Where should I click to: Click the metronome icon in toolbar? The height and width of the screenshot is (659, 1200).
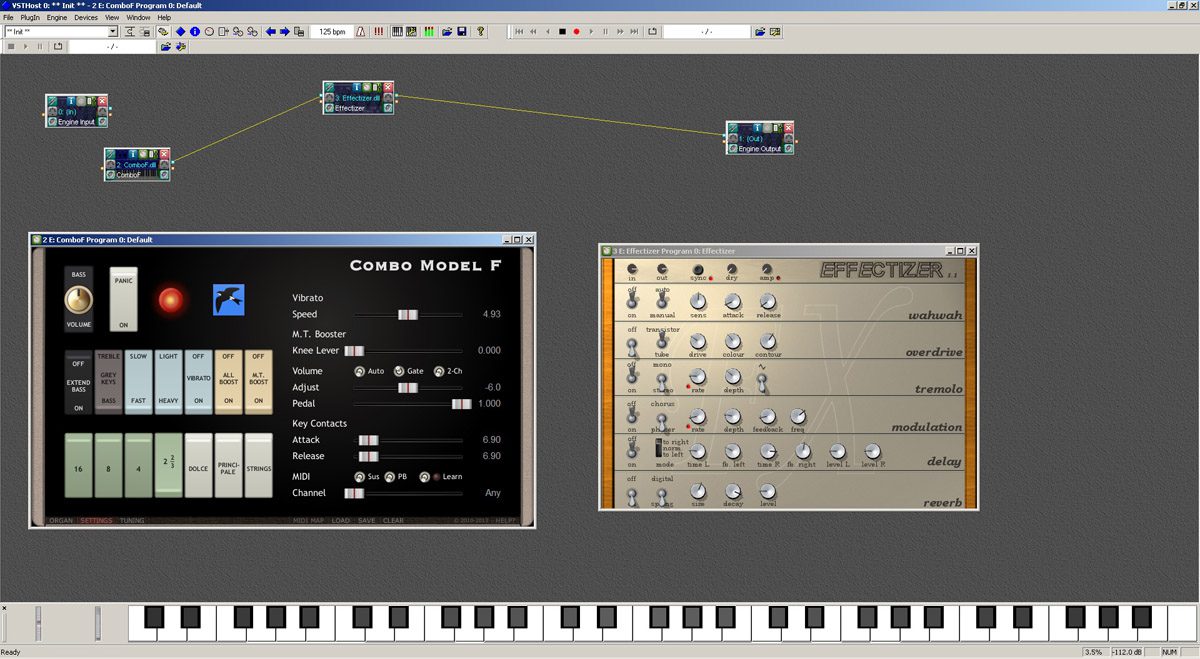[363, 32]
